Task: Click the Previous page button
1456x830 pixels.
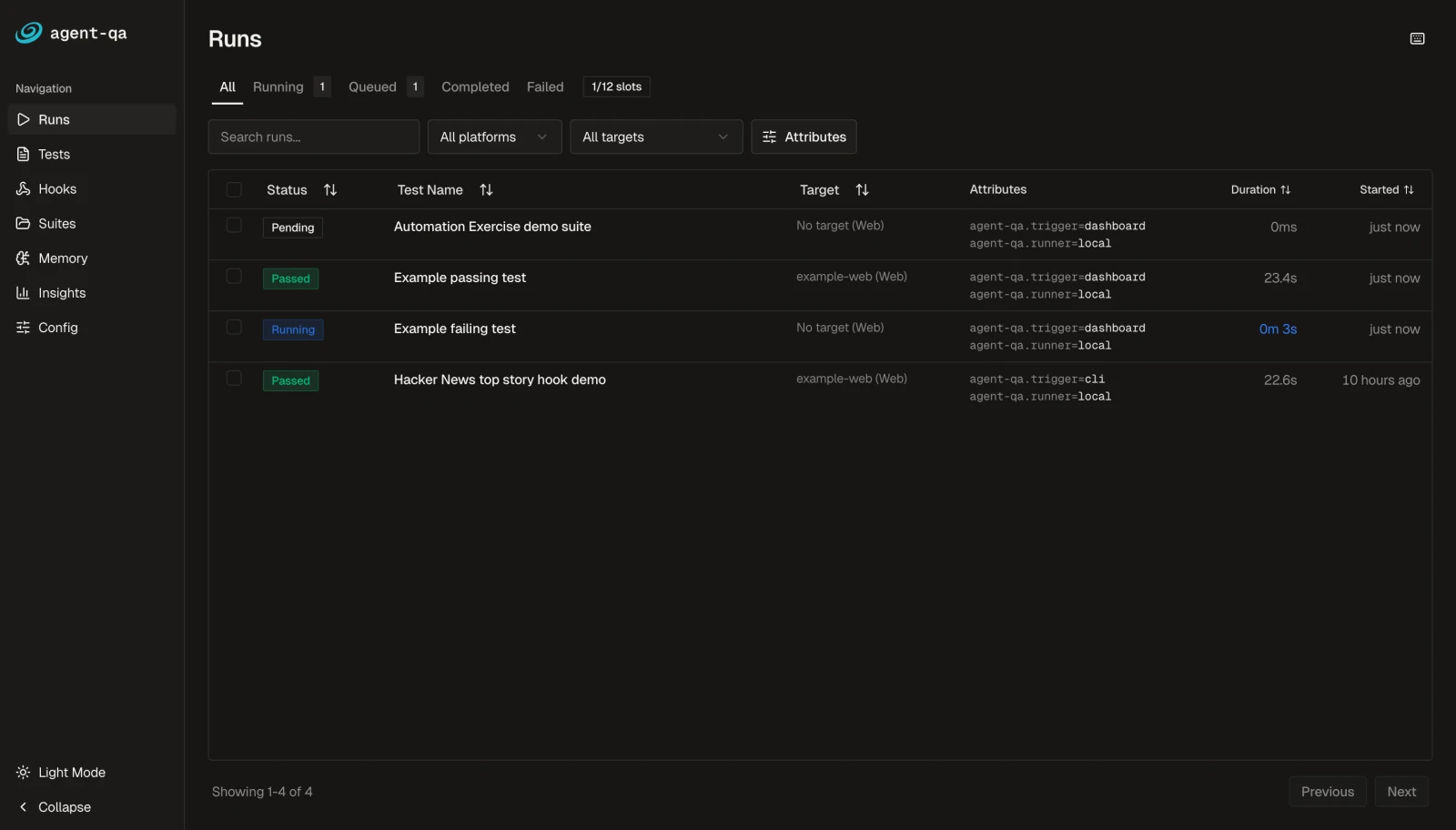Action: (x=1328, y=791)
